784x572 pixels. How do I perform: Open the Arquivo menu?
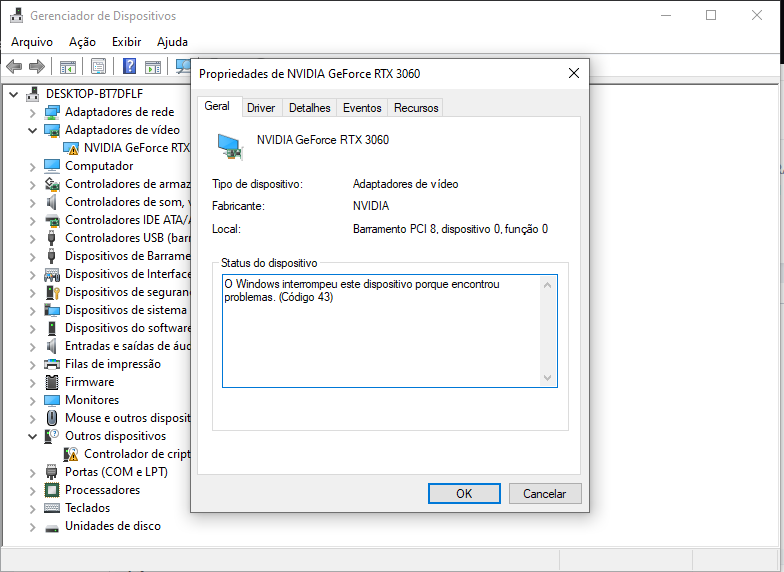pyautogui.click(x=32, y=42)
